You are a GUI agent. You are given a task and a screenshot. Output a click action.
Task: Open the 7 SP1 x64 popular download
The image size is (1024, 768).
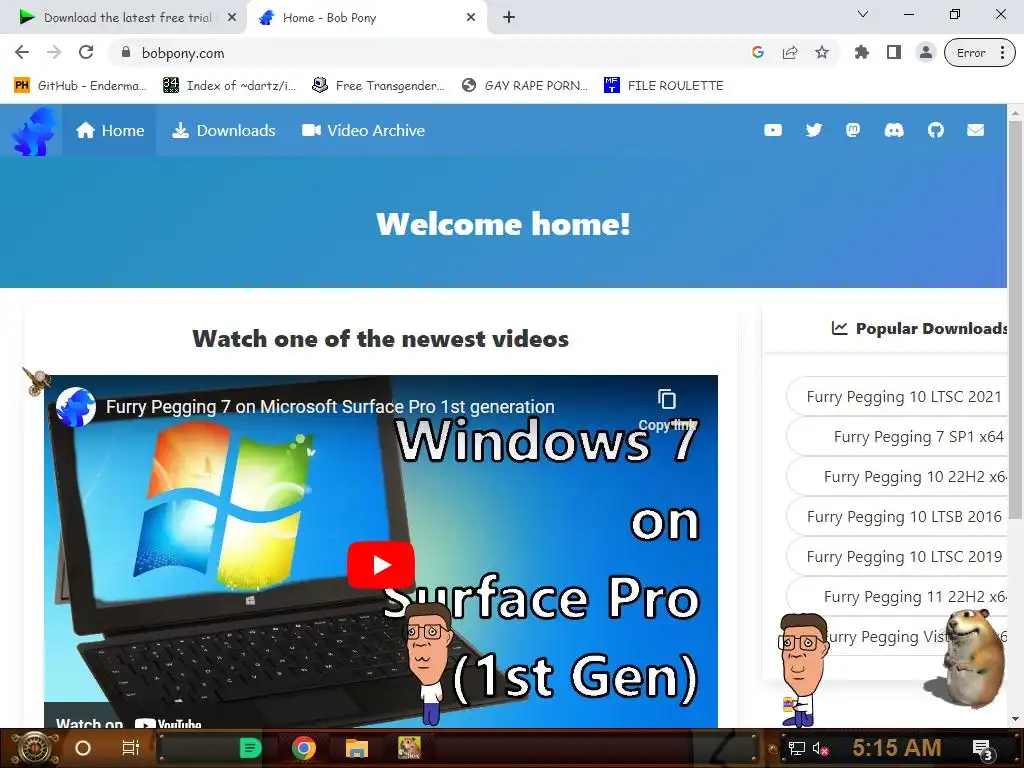pyautogui.click(x=898, y=436)
